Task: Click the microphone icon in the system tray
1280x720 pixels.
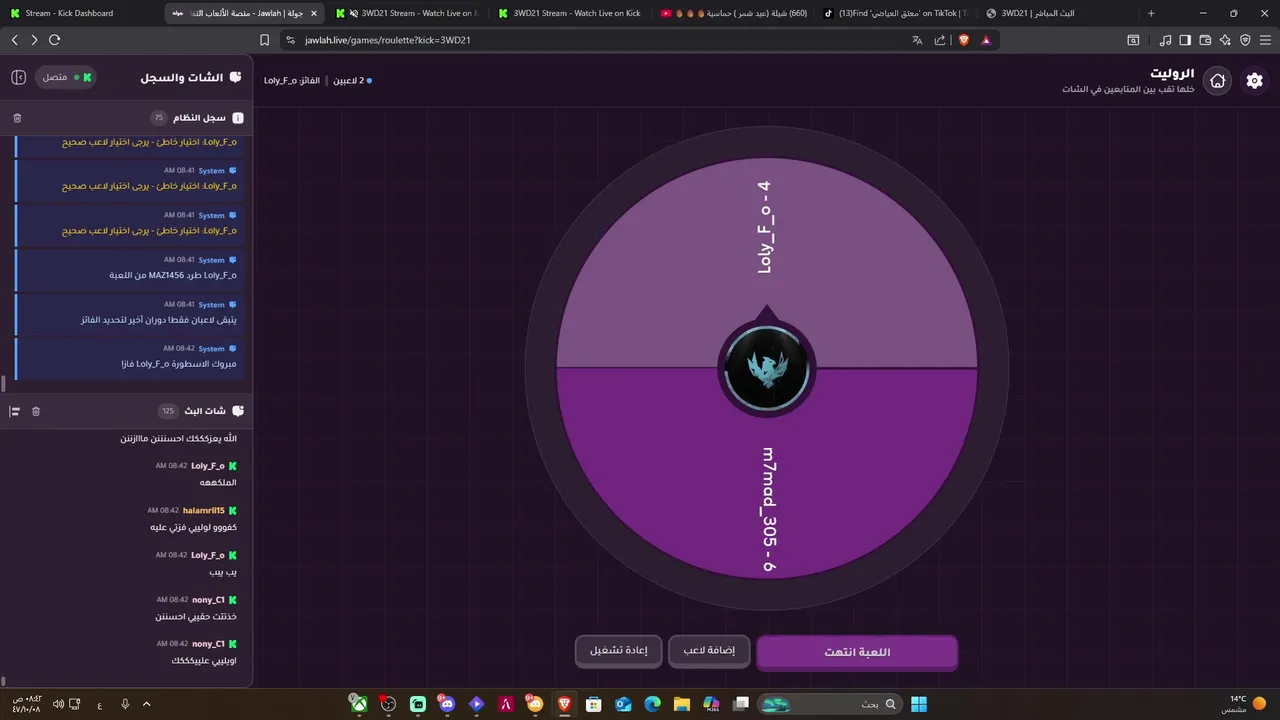Action: pos(125,704)
